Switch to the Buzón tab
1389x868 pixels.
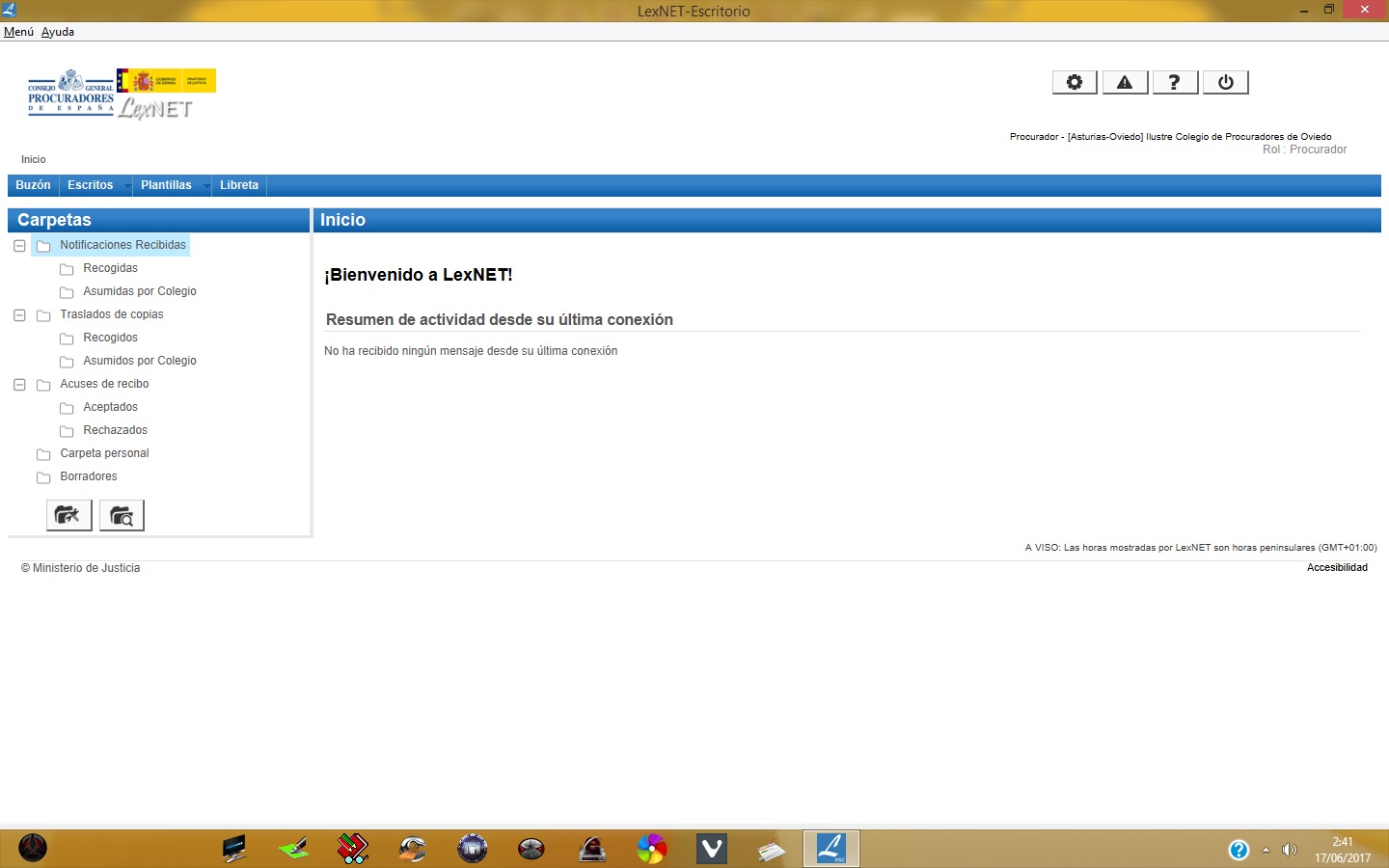pos(33,185)
